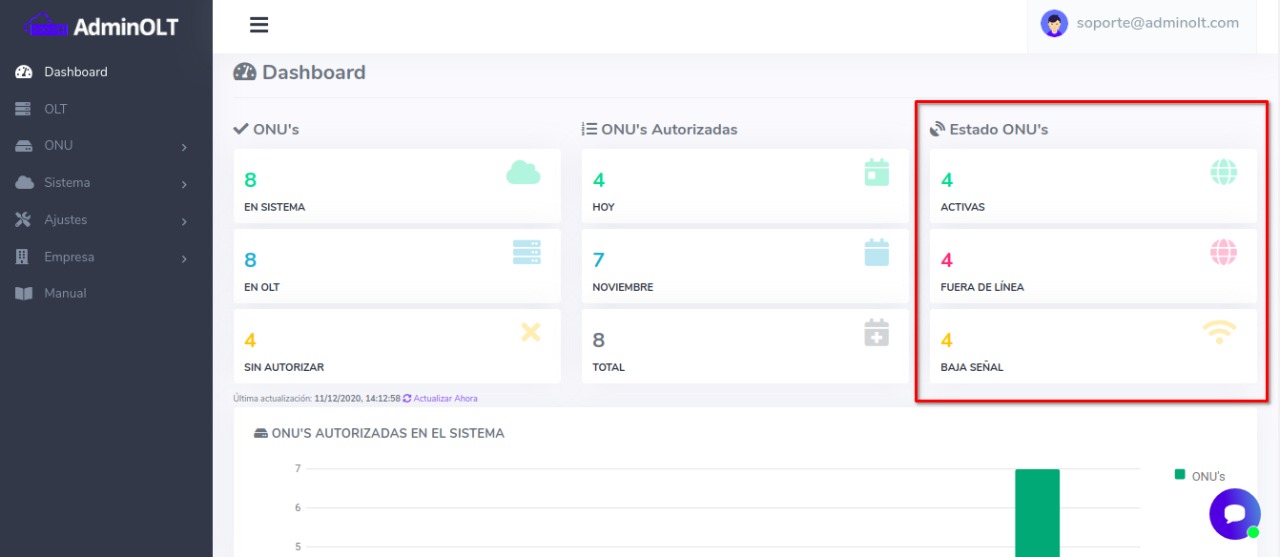This screenshot has width=1280, height=557.
Task: Open the chat support bubble
Action: pyautogui.click(x=1234, y=514)
